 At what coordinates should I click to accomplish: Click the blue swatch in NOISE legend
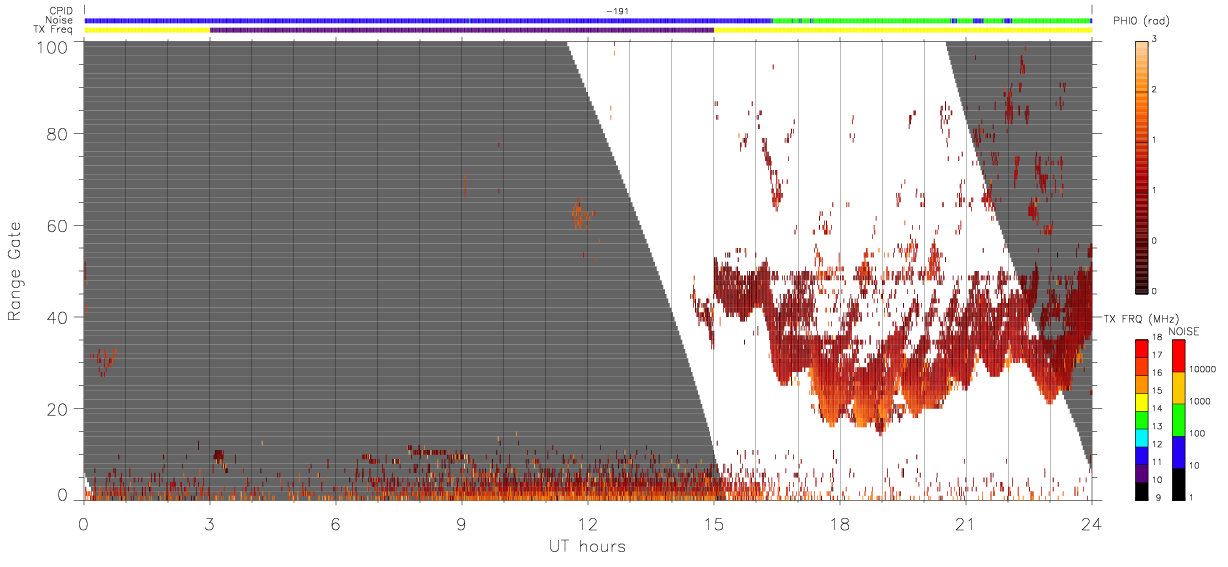pyautogui.click(x=1178, y=451)
